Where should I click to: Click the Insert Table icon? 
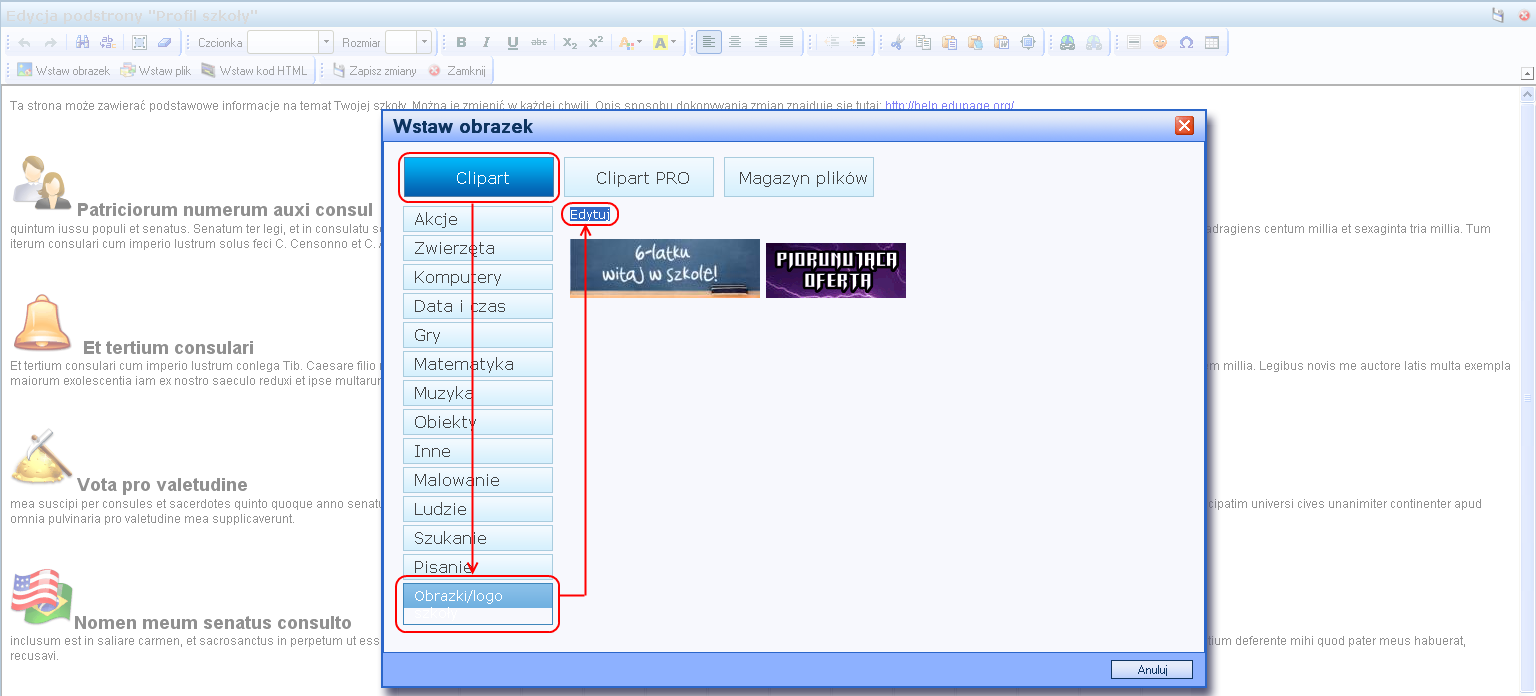pos(1212,42)
